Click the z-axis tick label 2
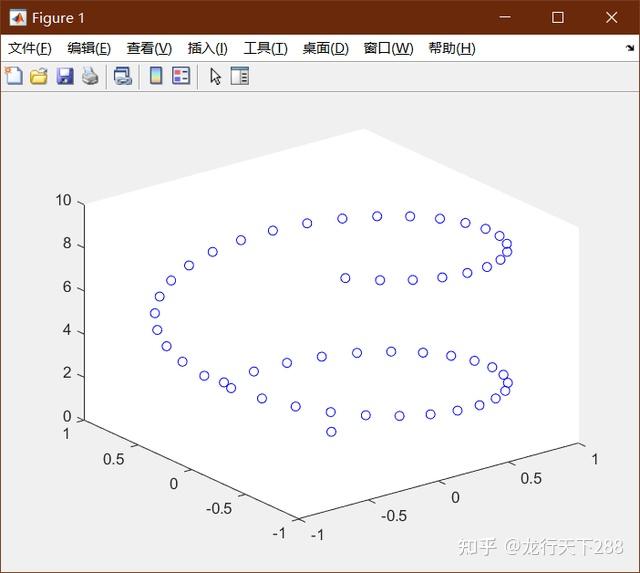Screen dimensions: 640x573 click(67, 373)
